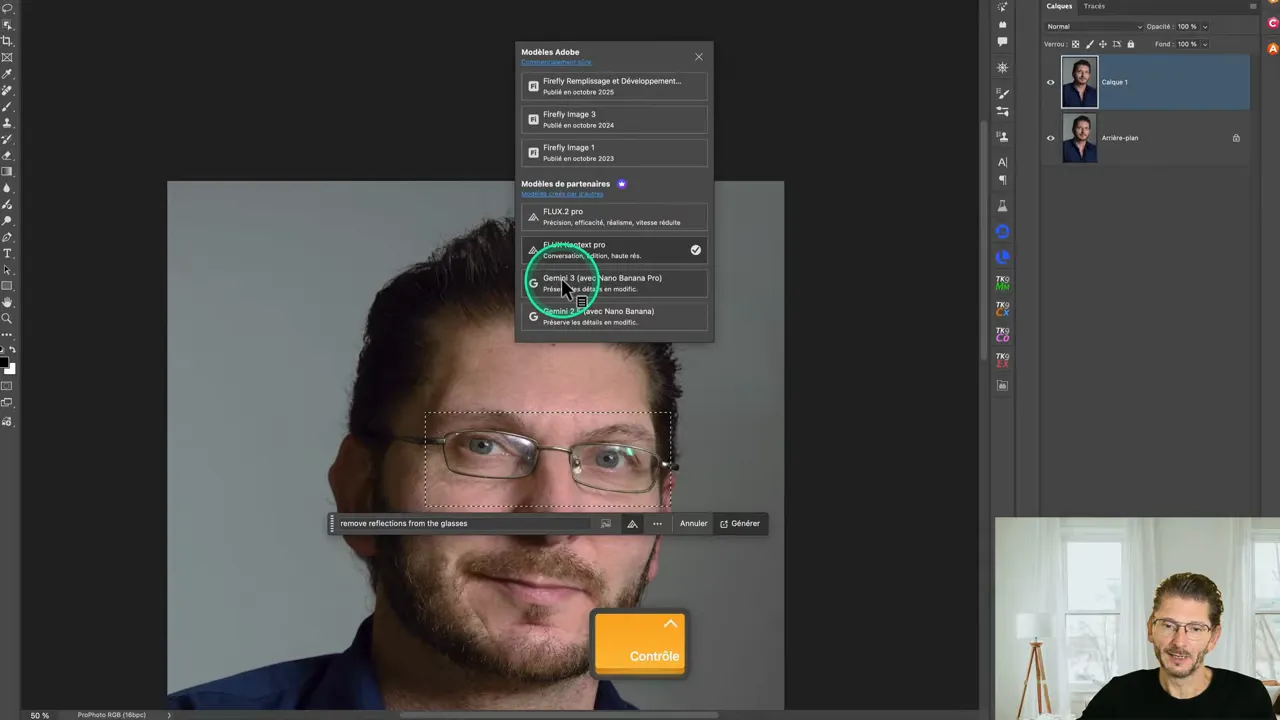Hide the Arrière-plan layer
Viewport: 1280px width, 720px height.
(x=1050, y=138)
